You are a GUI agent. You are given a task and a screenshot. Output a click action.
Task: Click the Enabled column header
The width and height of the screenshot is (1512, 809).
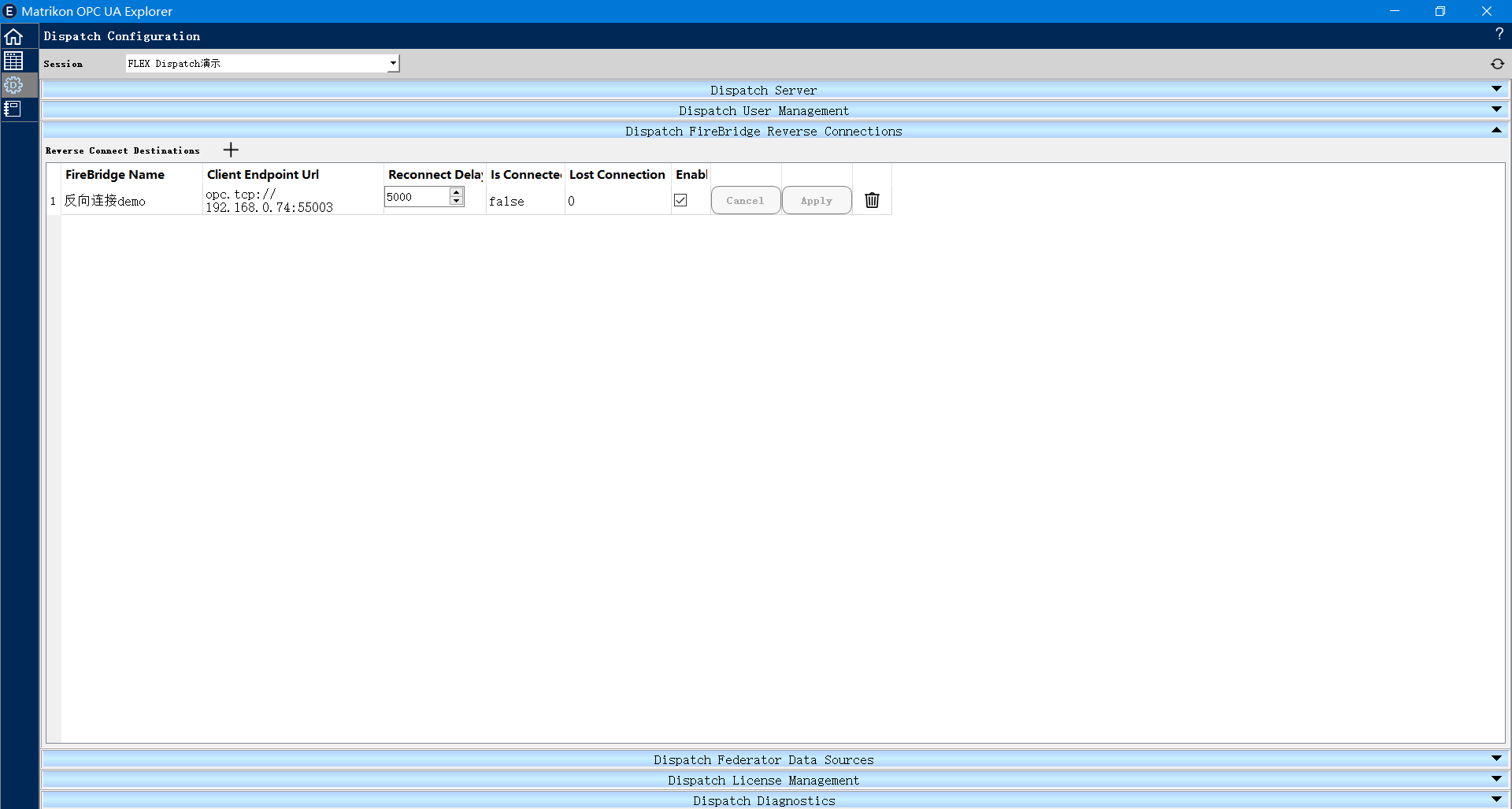(691, 175)
